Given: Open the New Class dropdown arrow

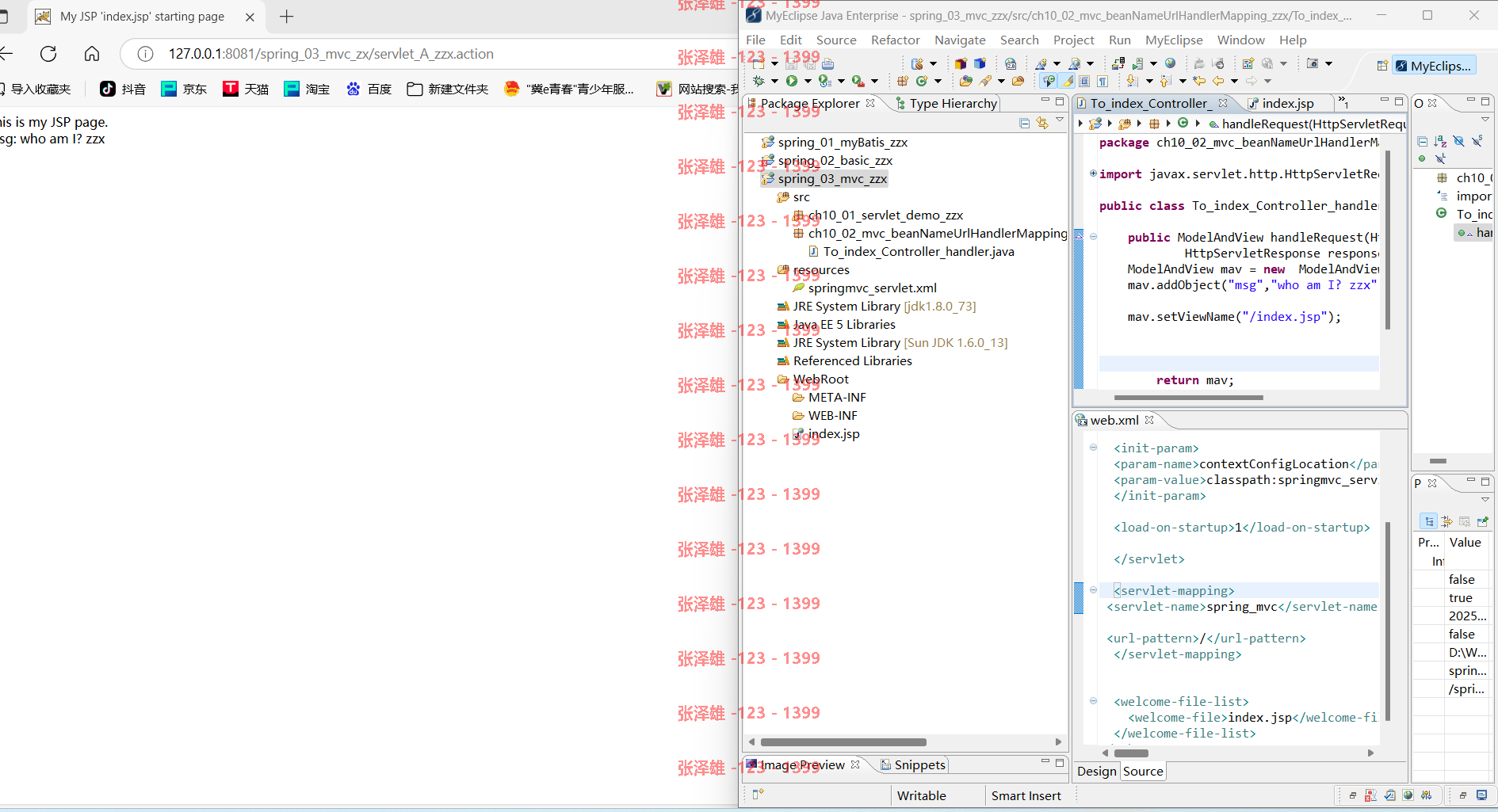Looking at the screenshot, I should click(938, 81).
